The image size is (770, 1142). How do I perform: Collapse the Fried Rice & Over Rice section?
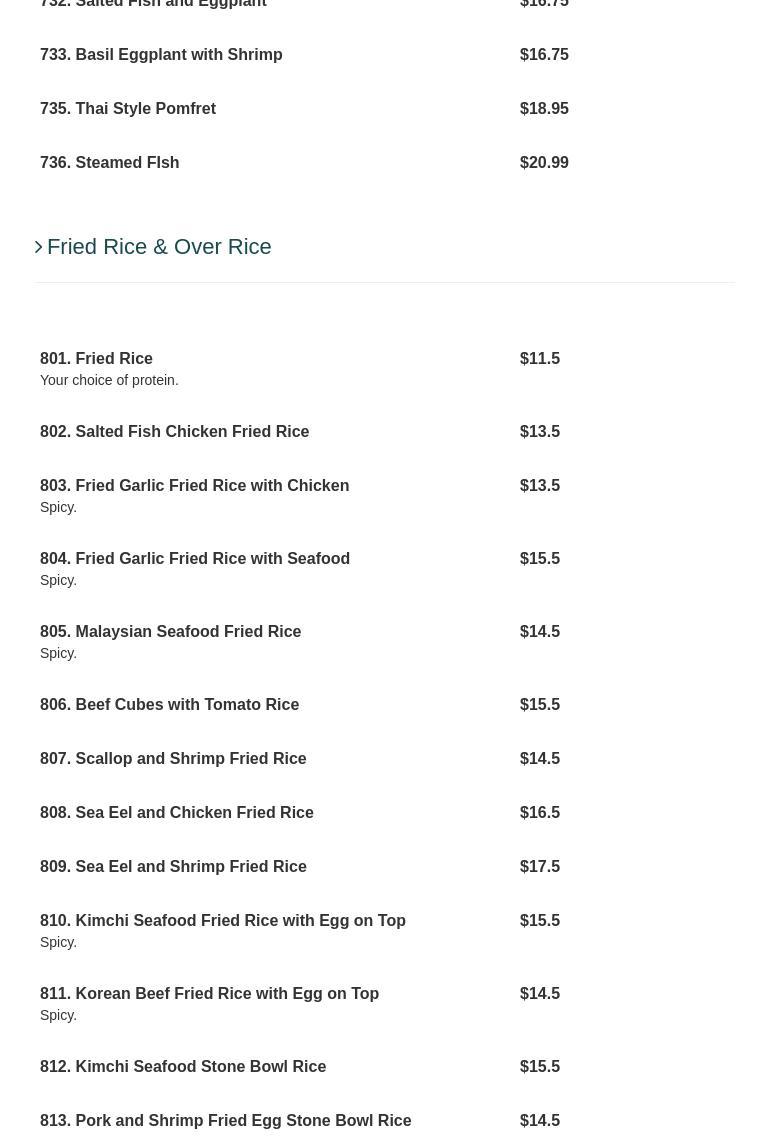tap(159, 246)
